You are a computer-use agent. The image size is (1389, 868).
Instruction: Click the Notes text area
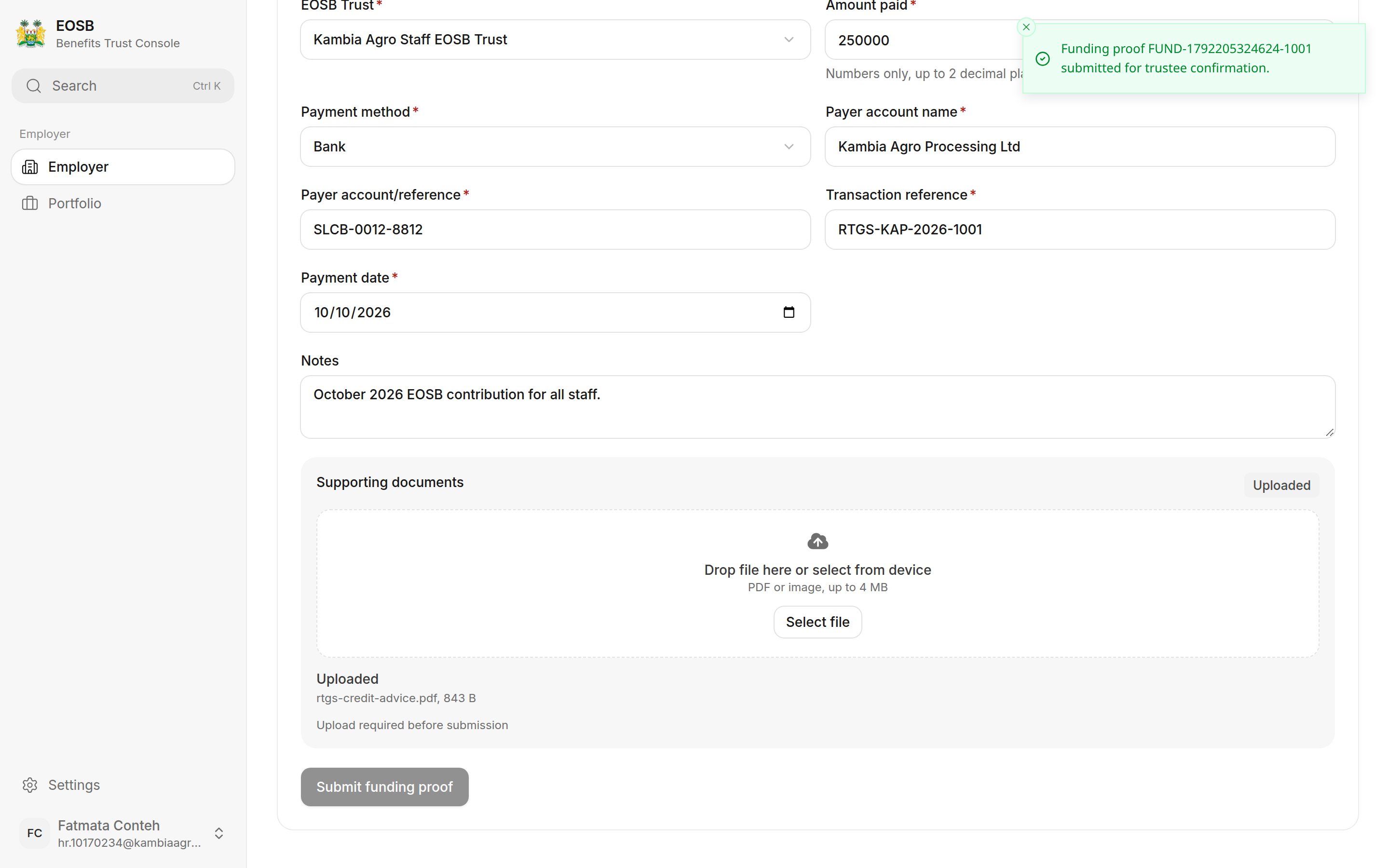click(817, 407)
